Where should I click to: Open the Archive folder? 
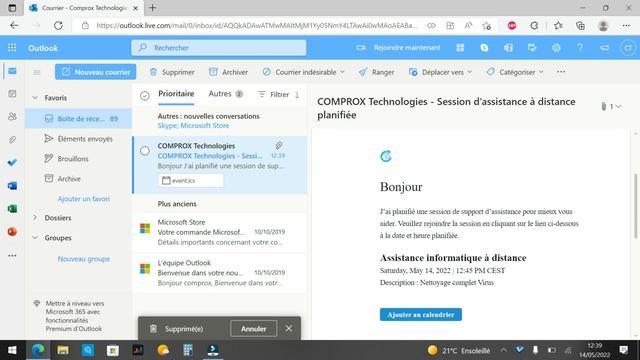coord(78,179)
